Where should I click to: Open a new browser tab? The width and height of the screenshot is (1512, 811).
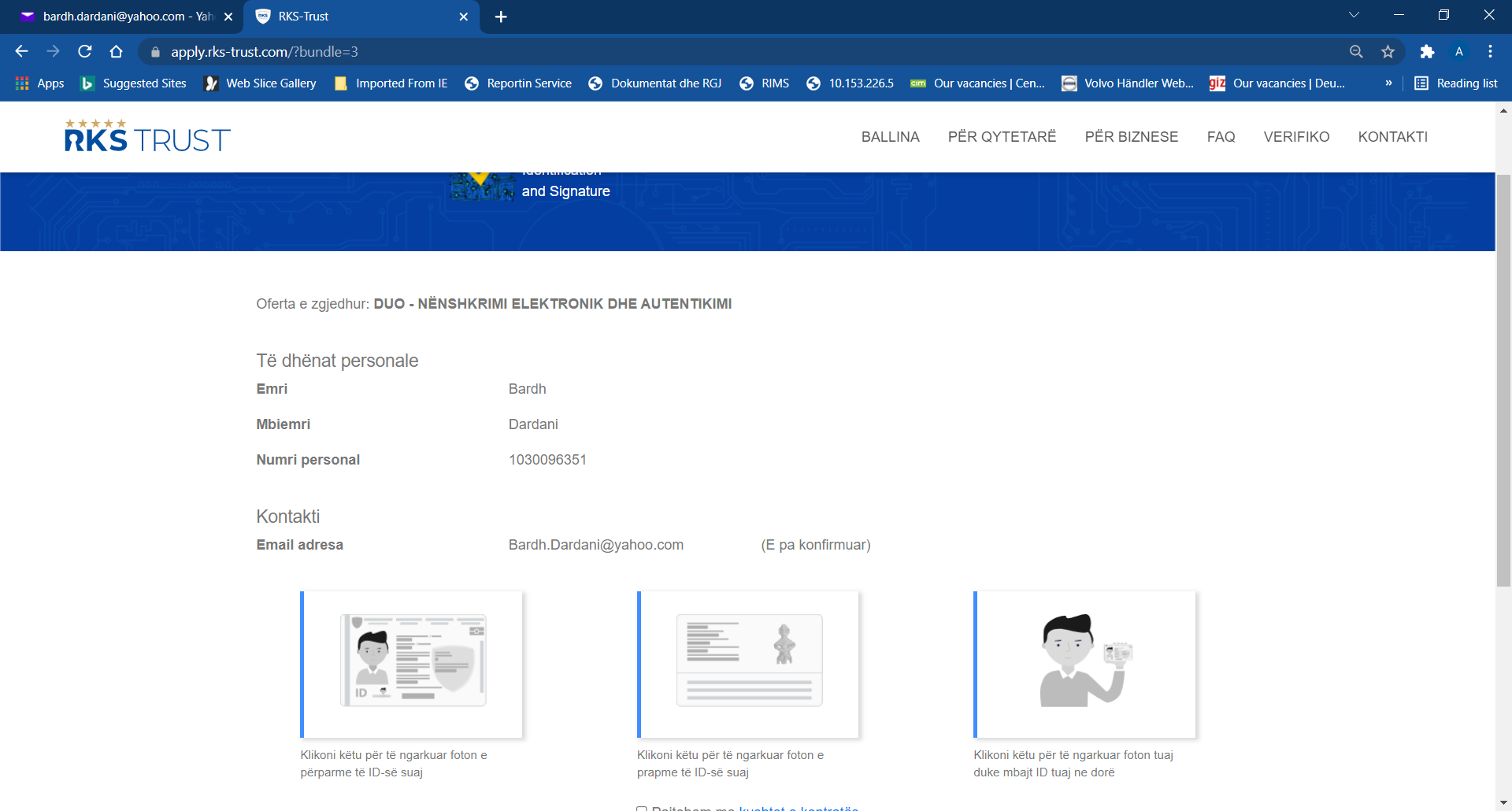(501, 17)
